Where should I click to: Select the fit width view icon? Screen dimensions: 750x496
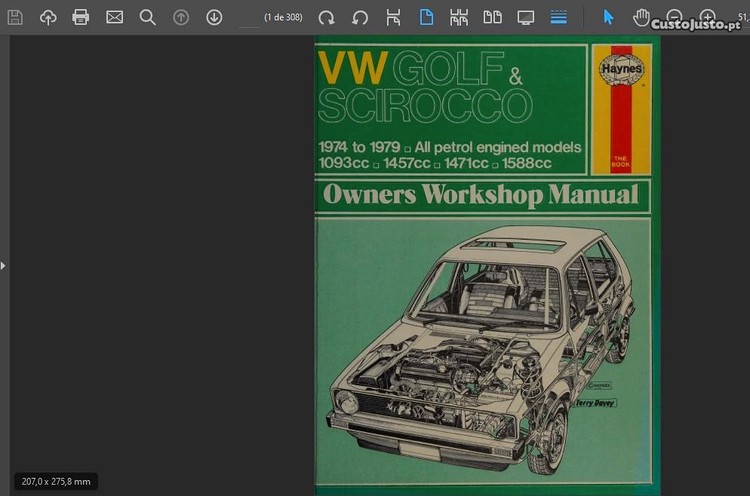tap(459, 17)
